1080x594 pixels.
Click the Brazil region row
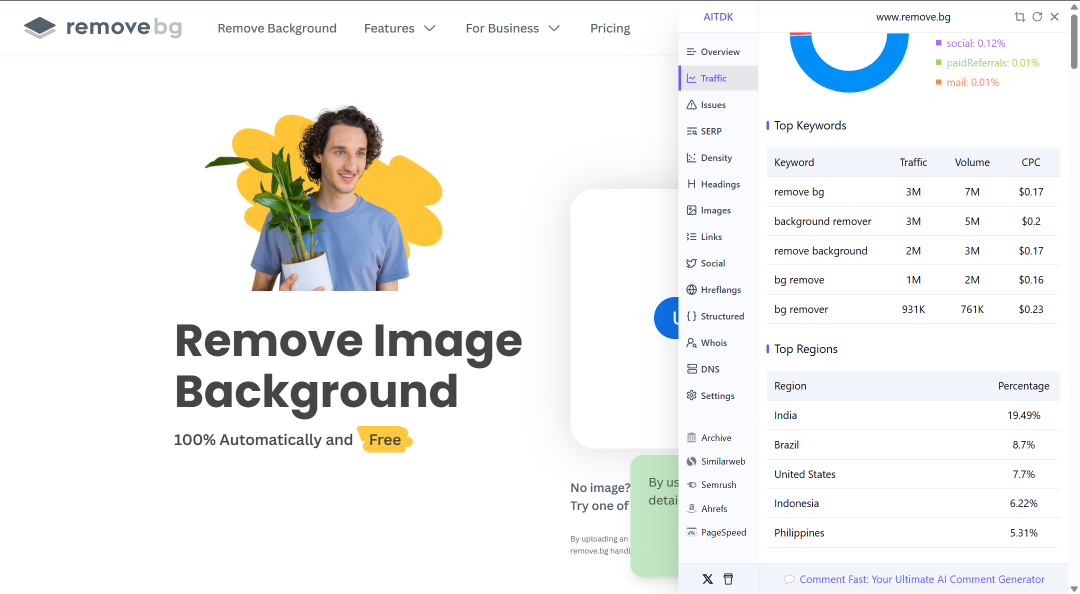click(913, 444)
